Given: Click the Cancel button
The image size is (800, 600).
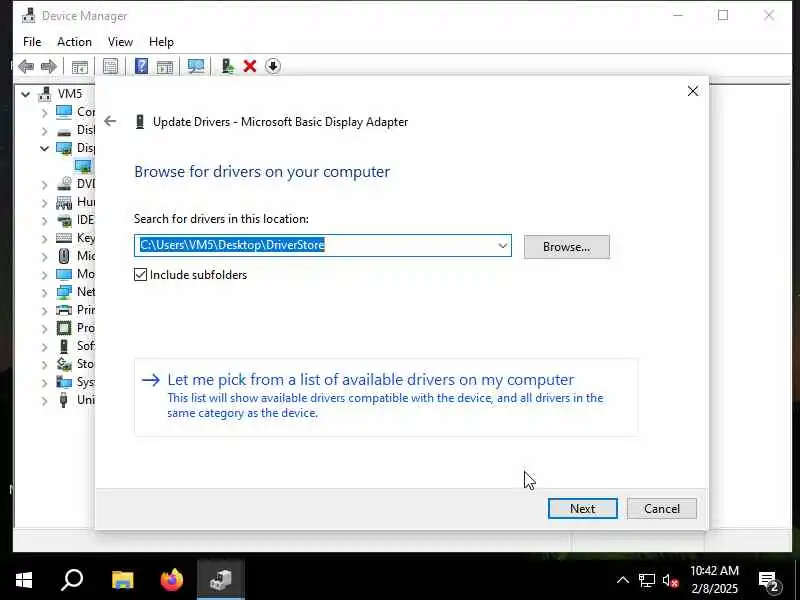Looking at the screenshot, I should coord(662,509).
